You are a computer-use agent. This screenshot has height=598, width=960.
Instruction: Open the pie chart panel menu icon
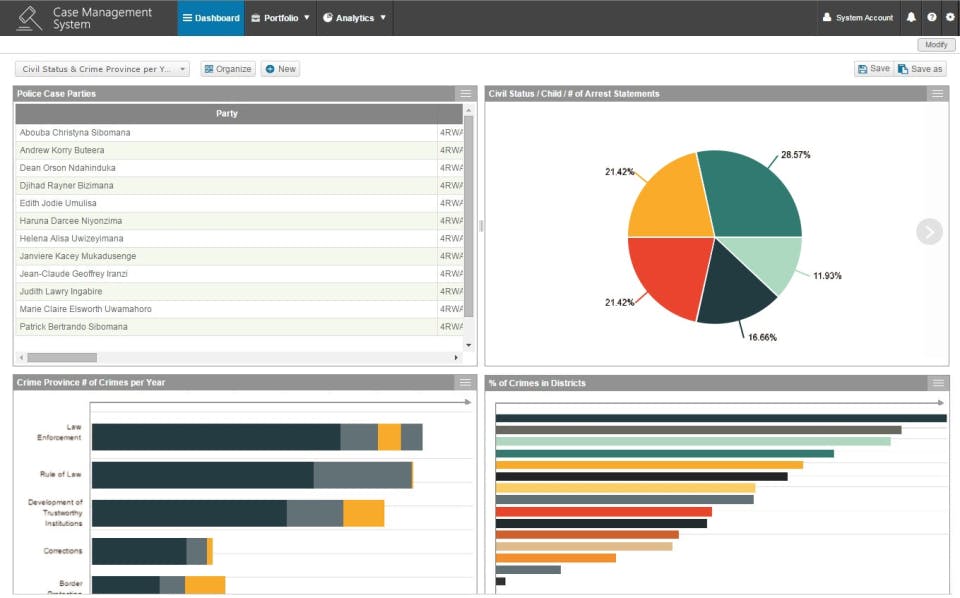point(937,93)
